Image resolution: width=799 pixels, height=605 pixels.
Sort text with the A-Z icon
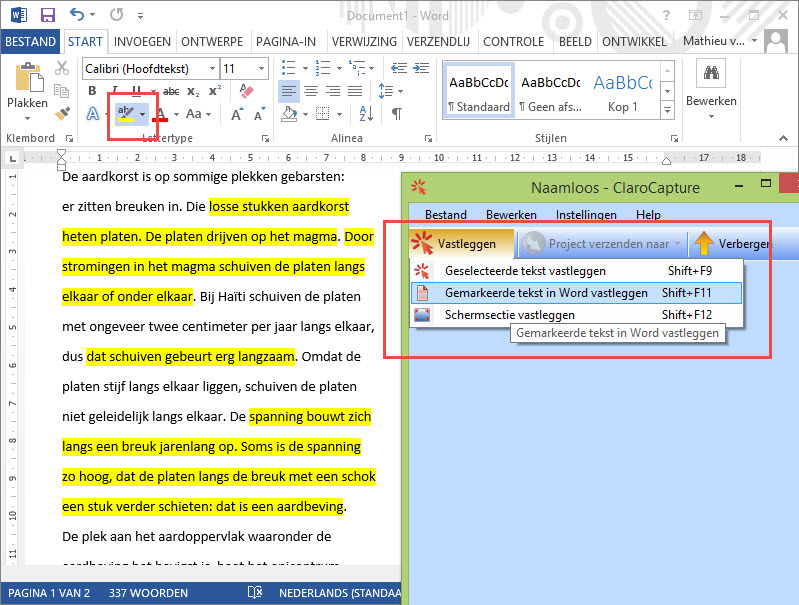(366, 114)
